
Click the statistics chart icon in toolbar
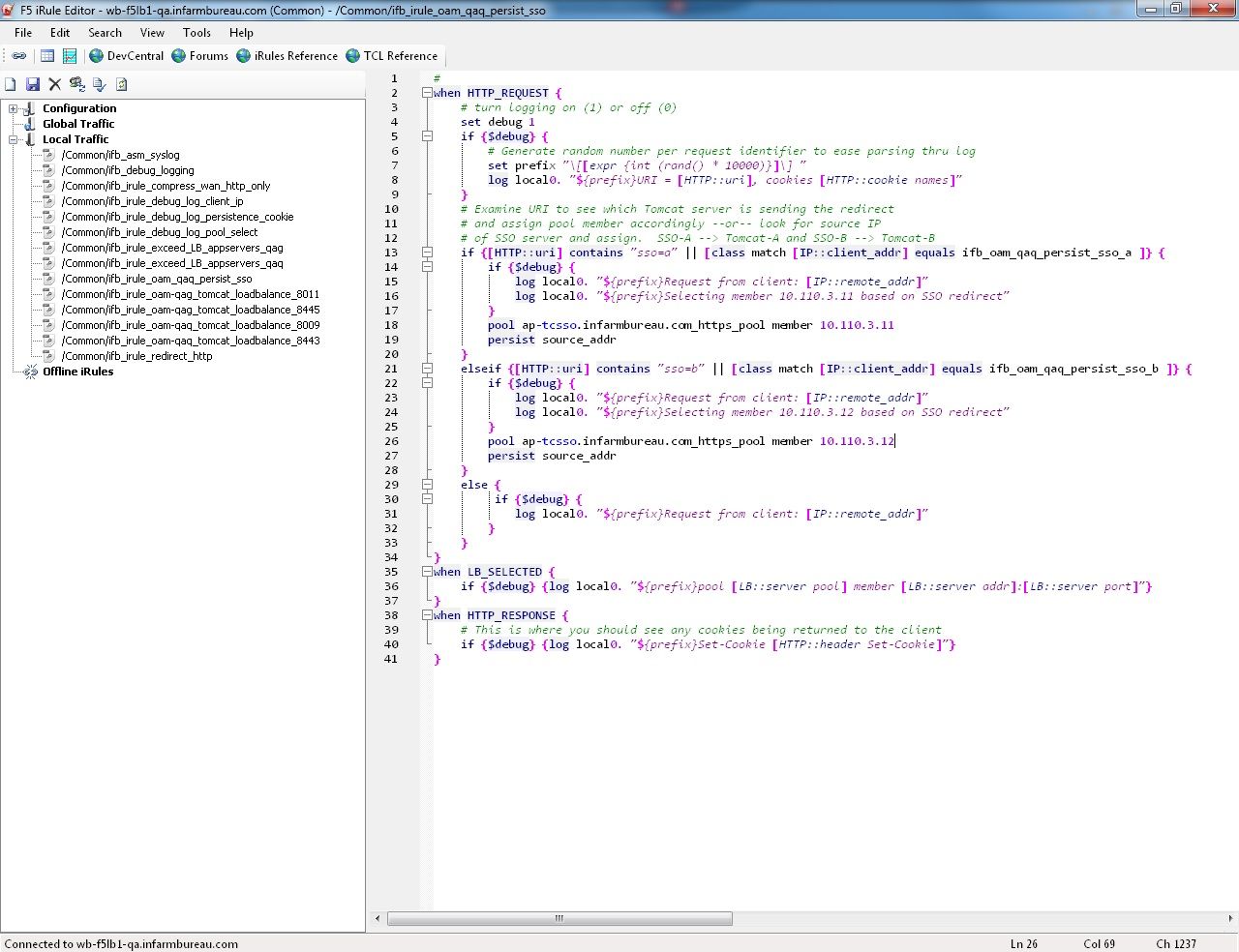coord(70,56)
